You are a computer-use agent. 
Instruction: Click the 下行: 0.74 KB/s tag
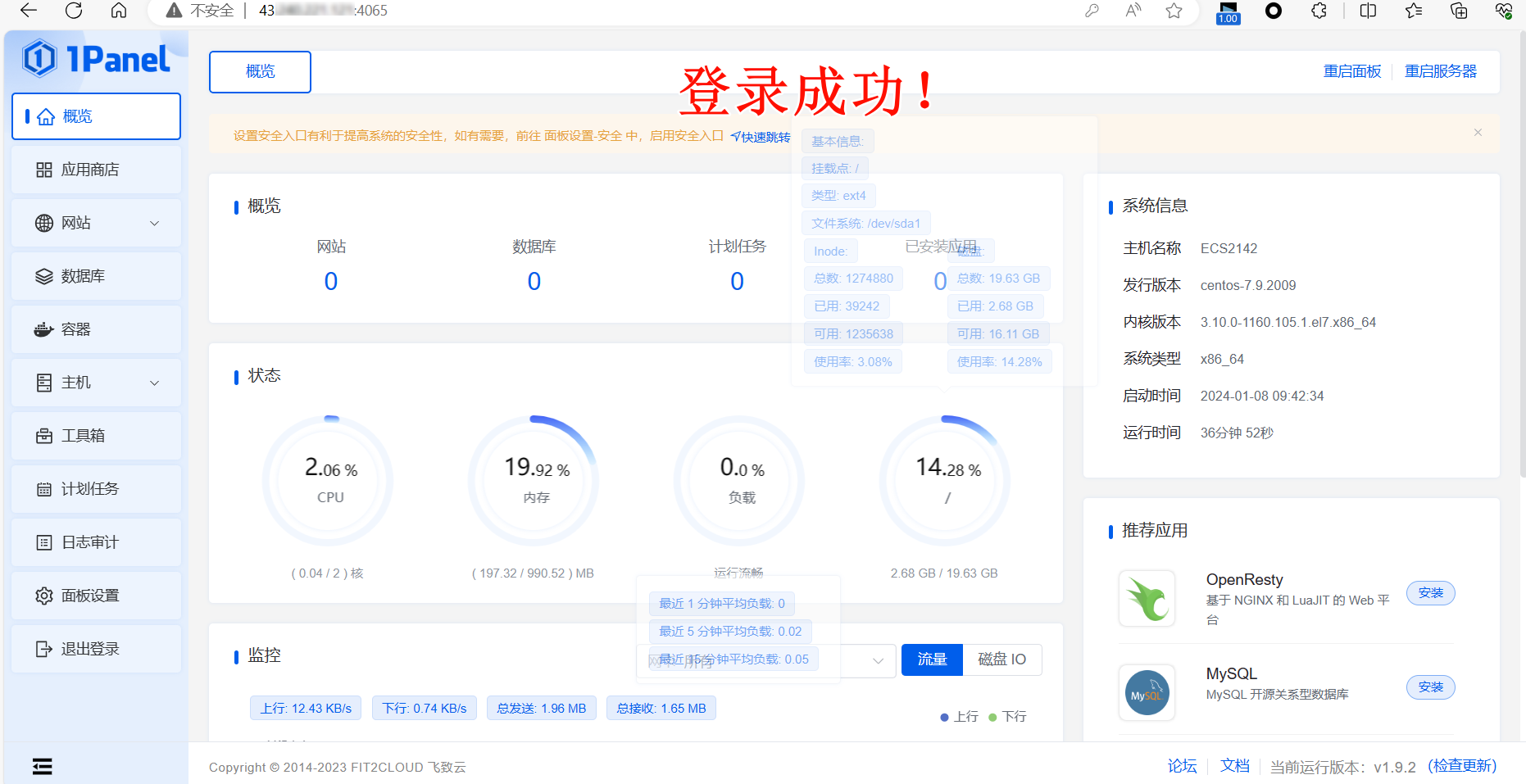click(425, 709)
